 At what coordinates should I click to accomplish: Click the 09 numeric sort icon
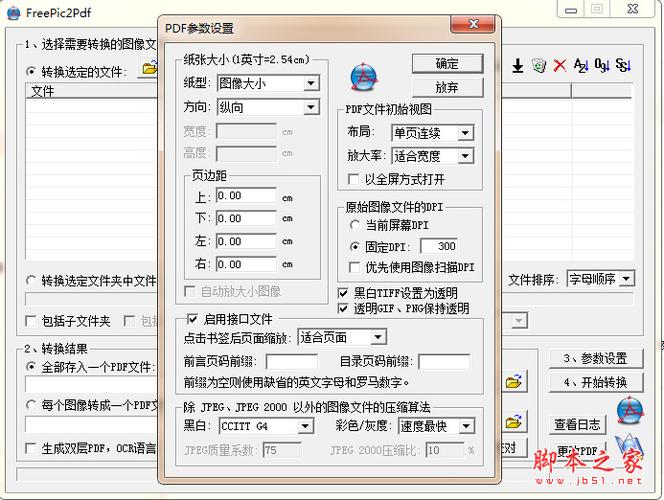[x=602, y=66]
